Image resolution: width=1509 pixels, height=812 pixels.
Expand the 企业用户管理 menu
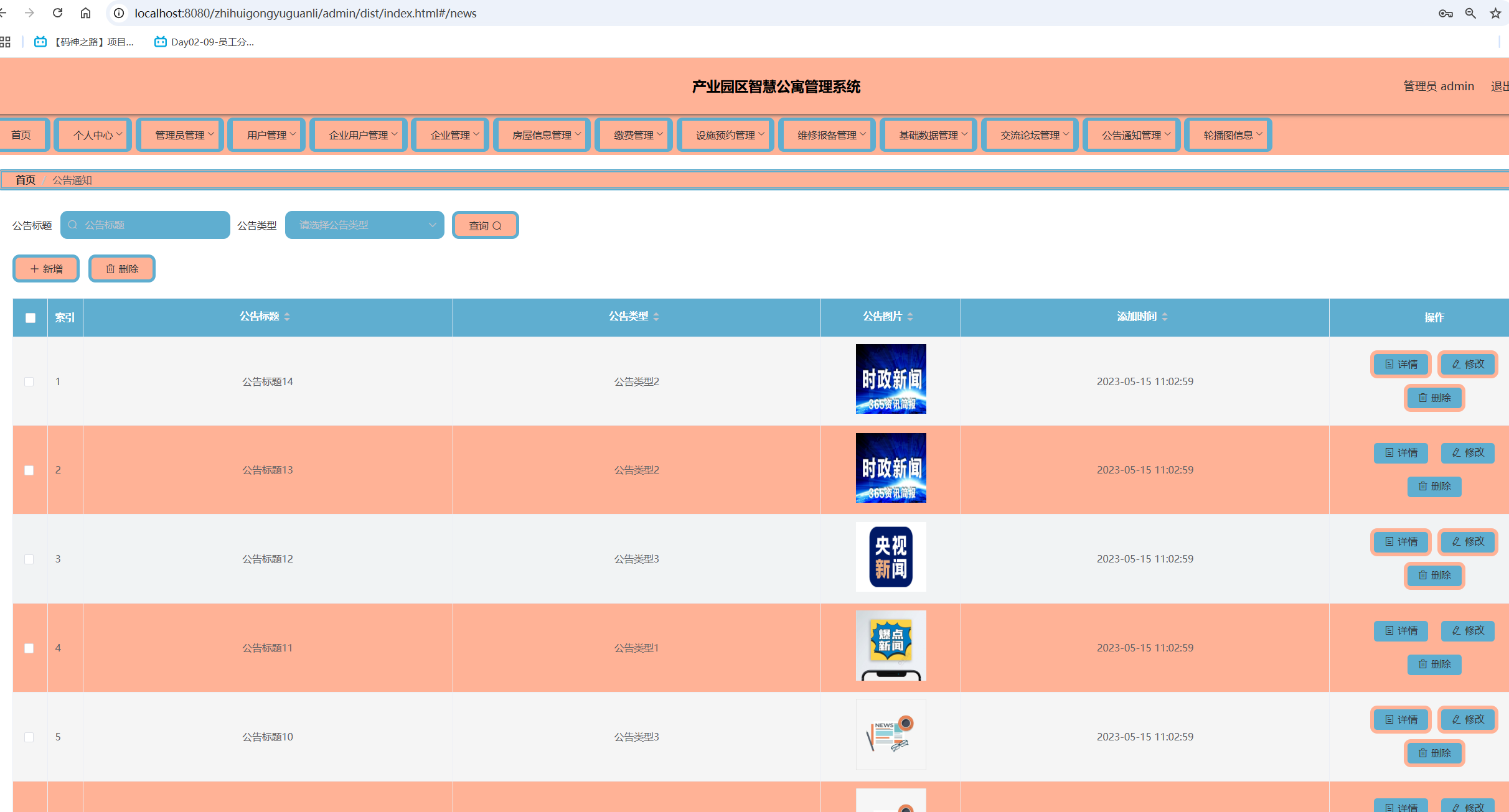click(358, 135)
